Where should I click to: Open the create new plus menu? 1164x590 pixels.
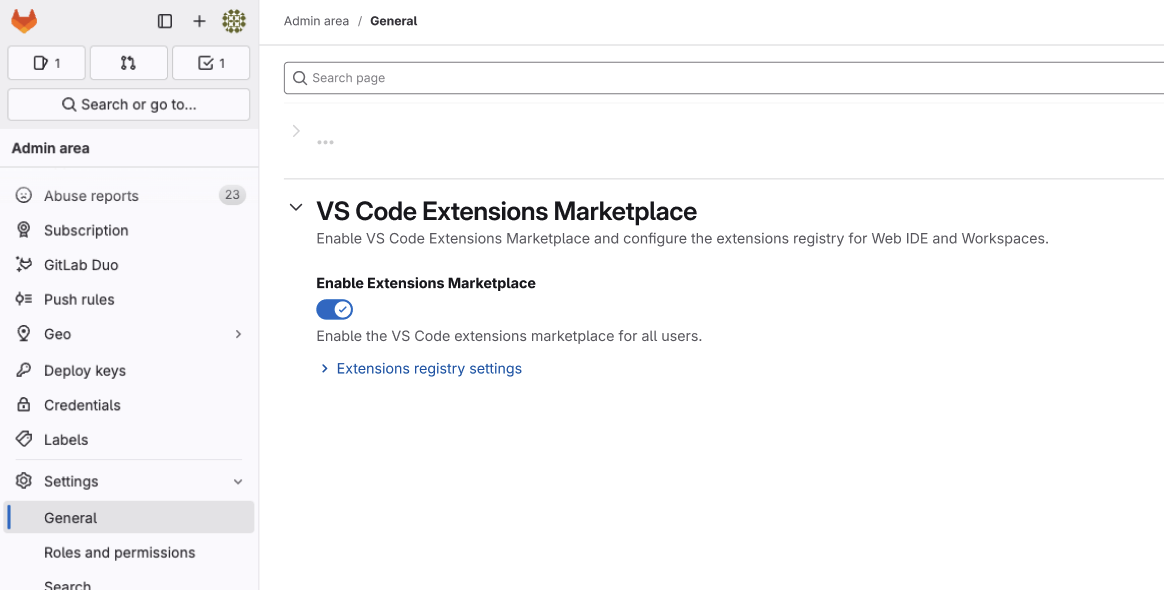[199, 21]
